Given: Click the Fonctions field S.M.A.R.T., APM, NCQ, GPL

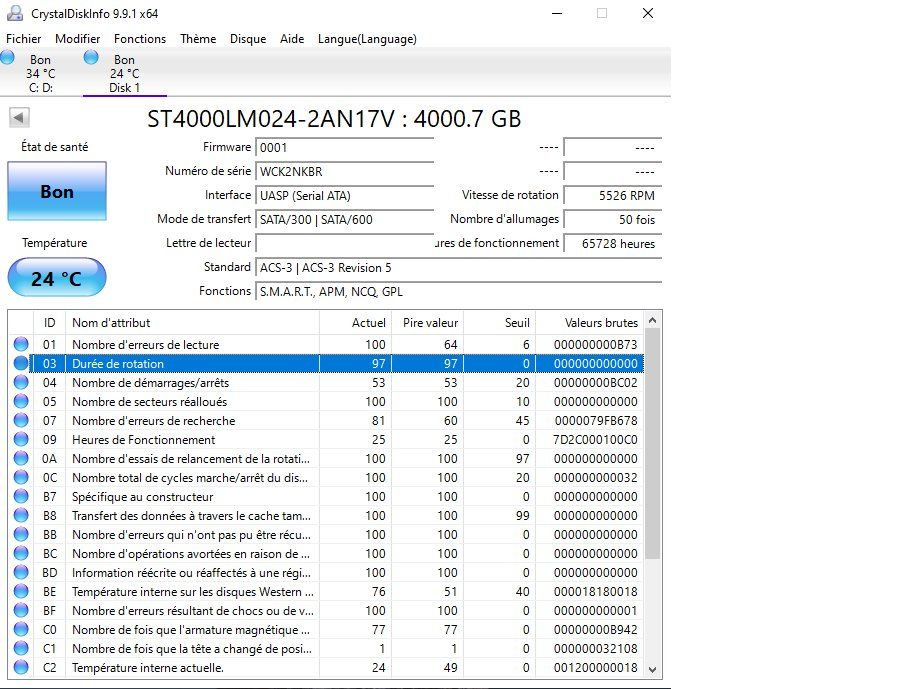Looking at the screenshot, I should pos(458,292).
